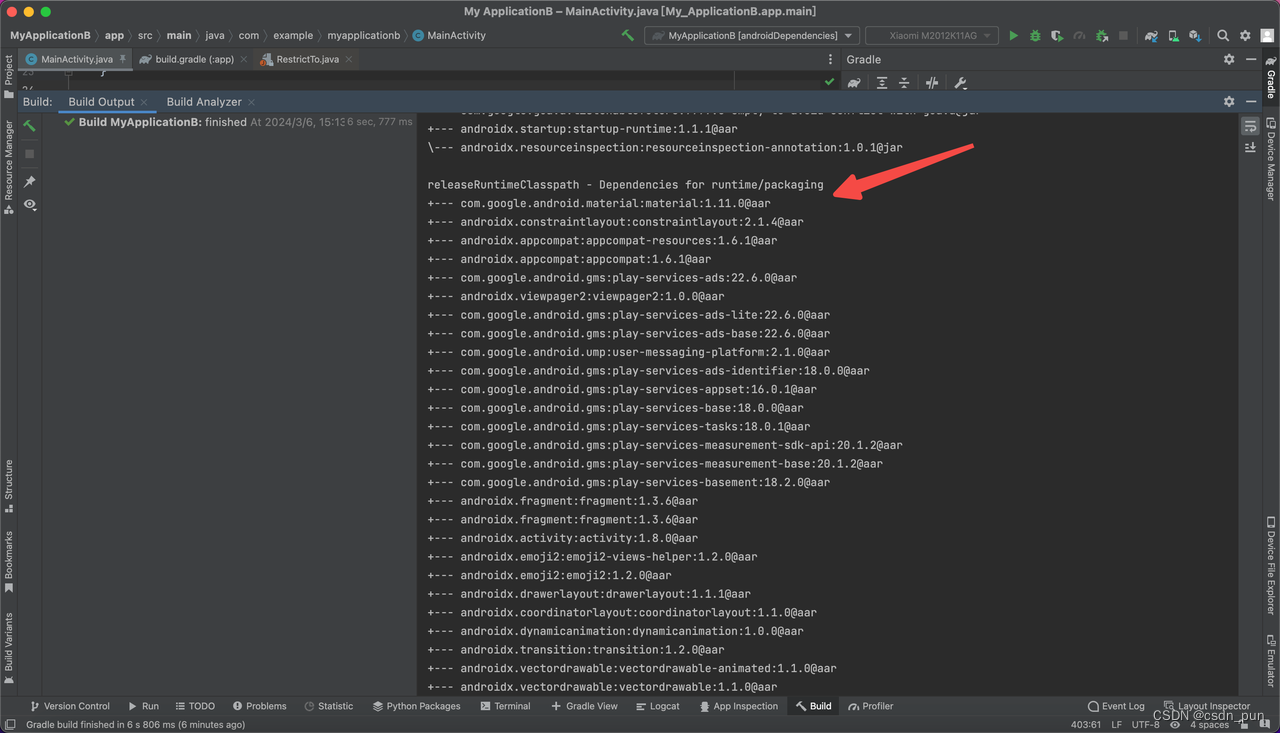Click the releaseRuntimeClasspath output line
The width and height of the screenshot is (1280, 733).
coord(625,185)
